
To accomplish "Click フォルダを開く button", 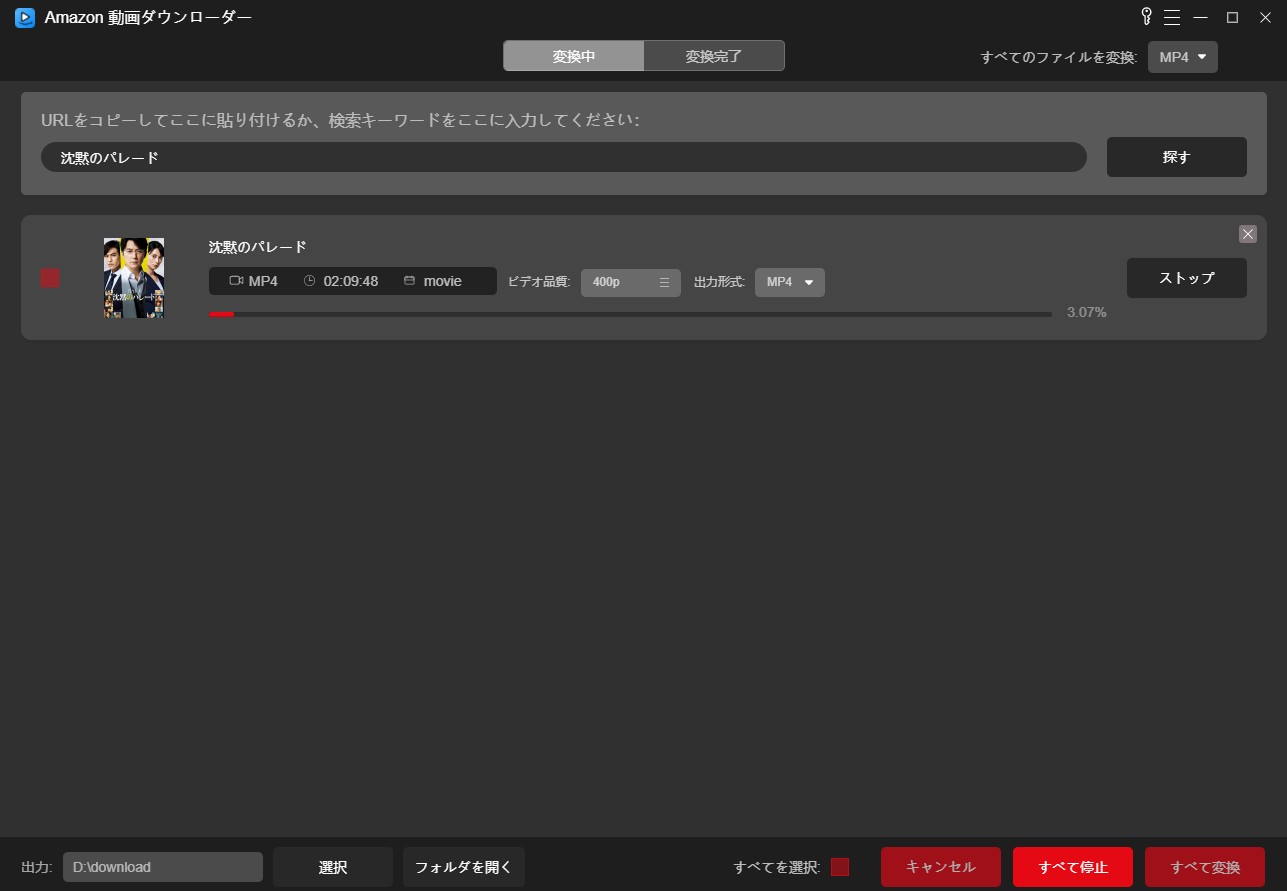I will [x=464, y=867].
